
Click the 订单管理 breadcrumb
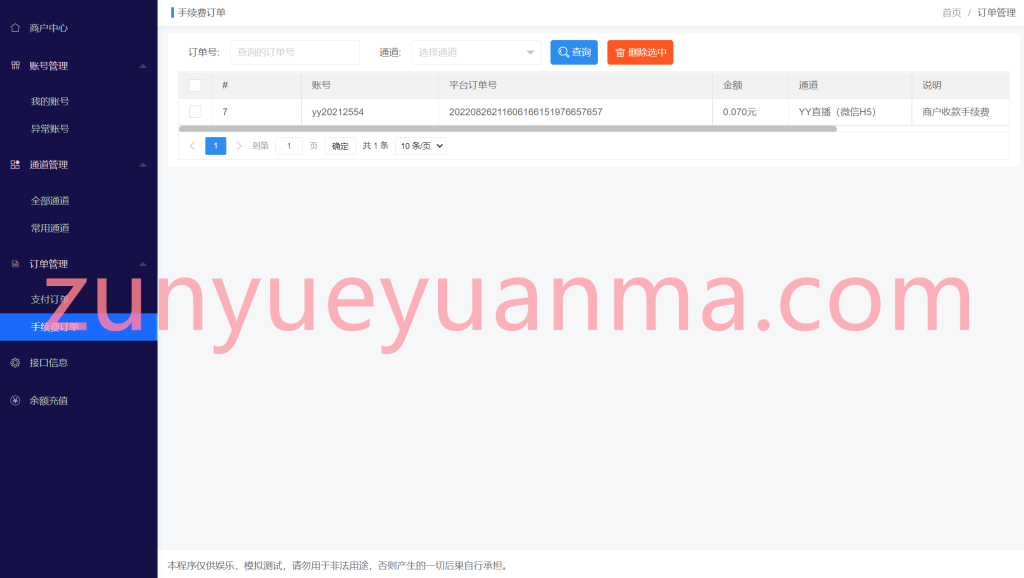tap(997, 12)
